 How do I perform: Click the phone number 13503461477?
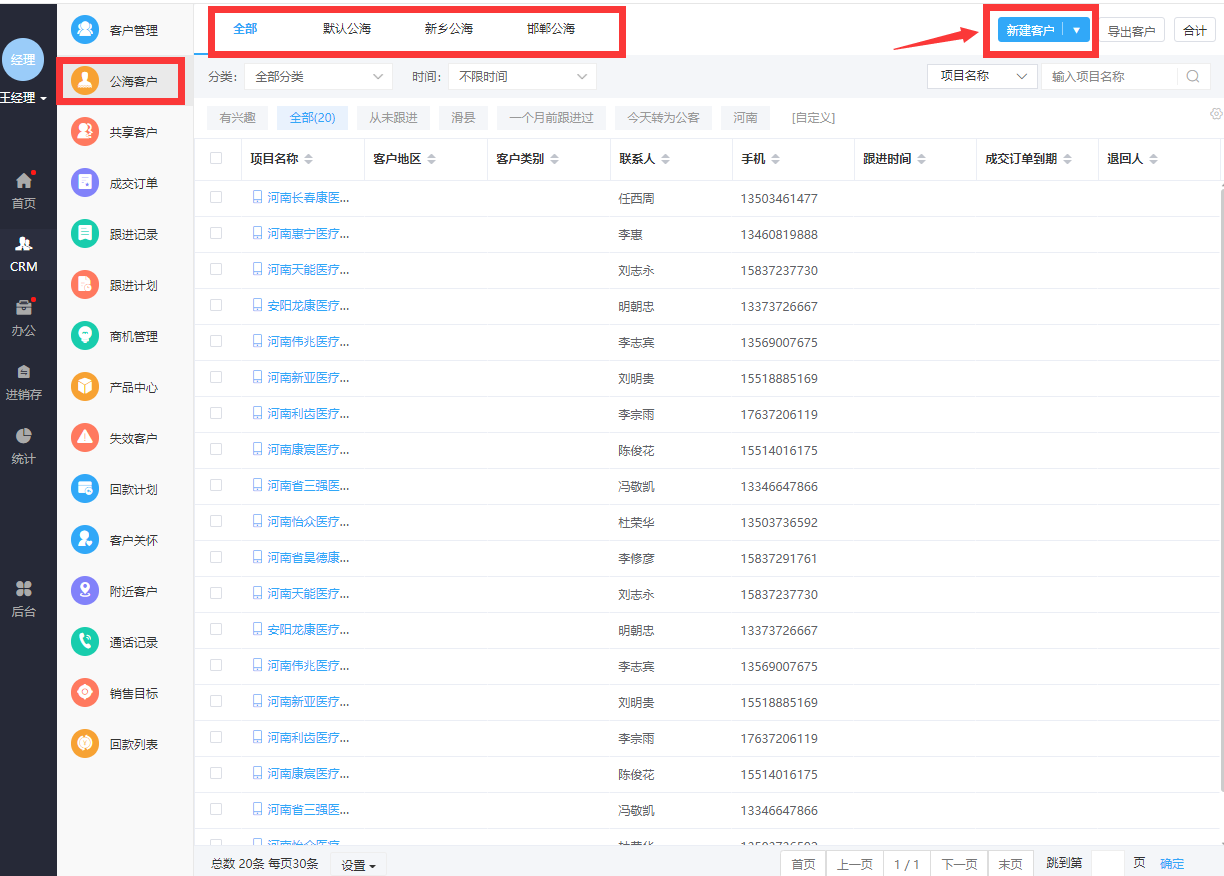tap(779, 198)
